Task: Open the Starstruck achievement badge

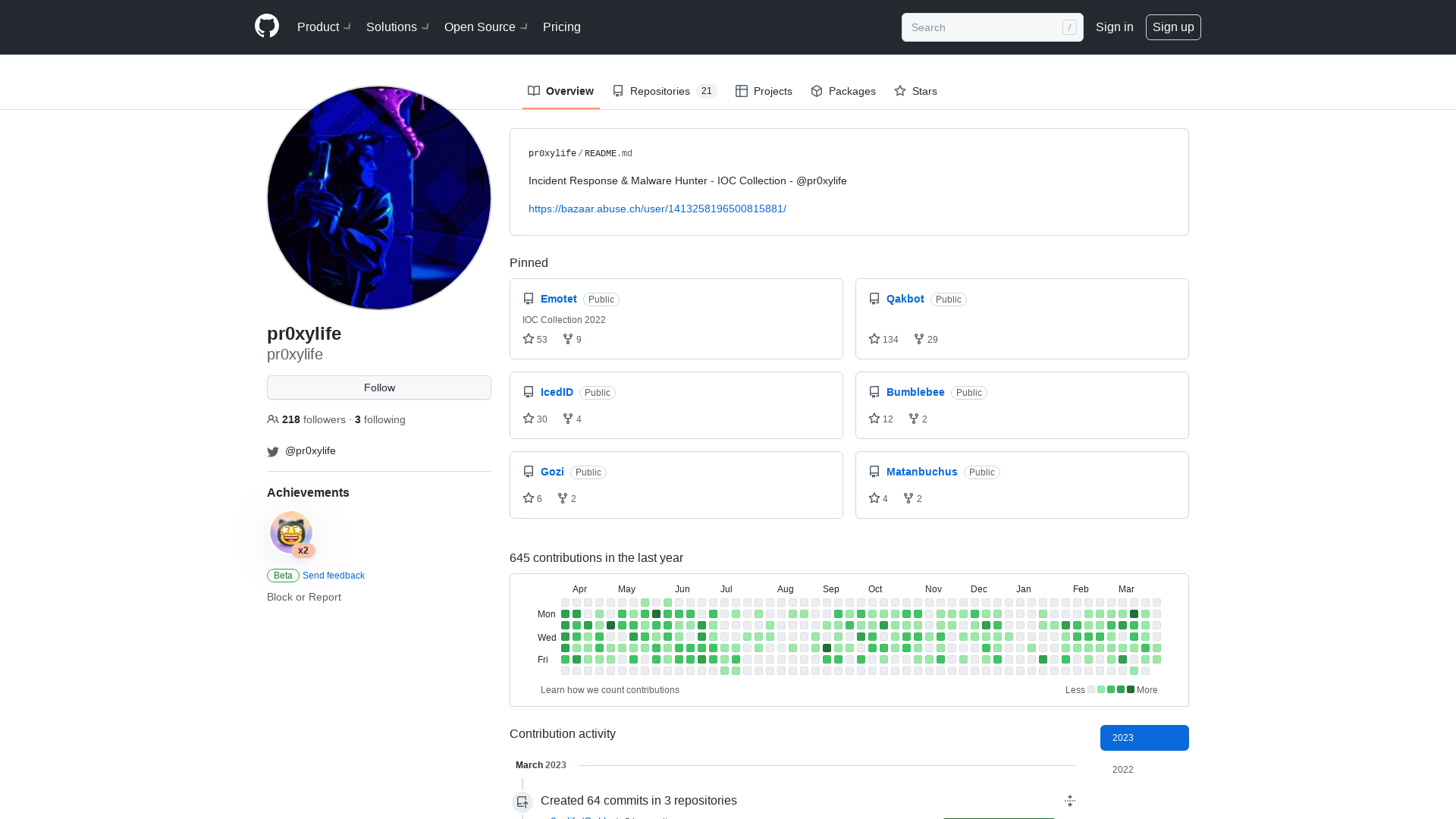Action: (x=291, y=532)
